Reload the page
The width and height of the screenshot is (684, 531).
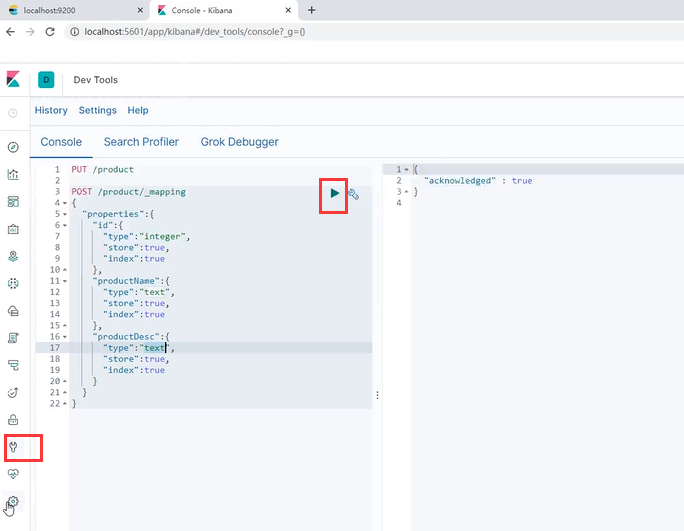(50, 32)
